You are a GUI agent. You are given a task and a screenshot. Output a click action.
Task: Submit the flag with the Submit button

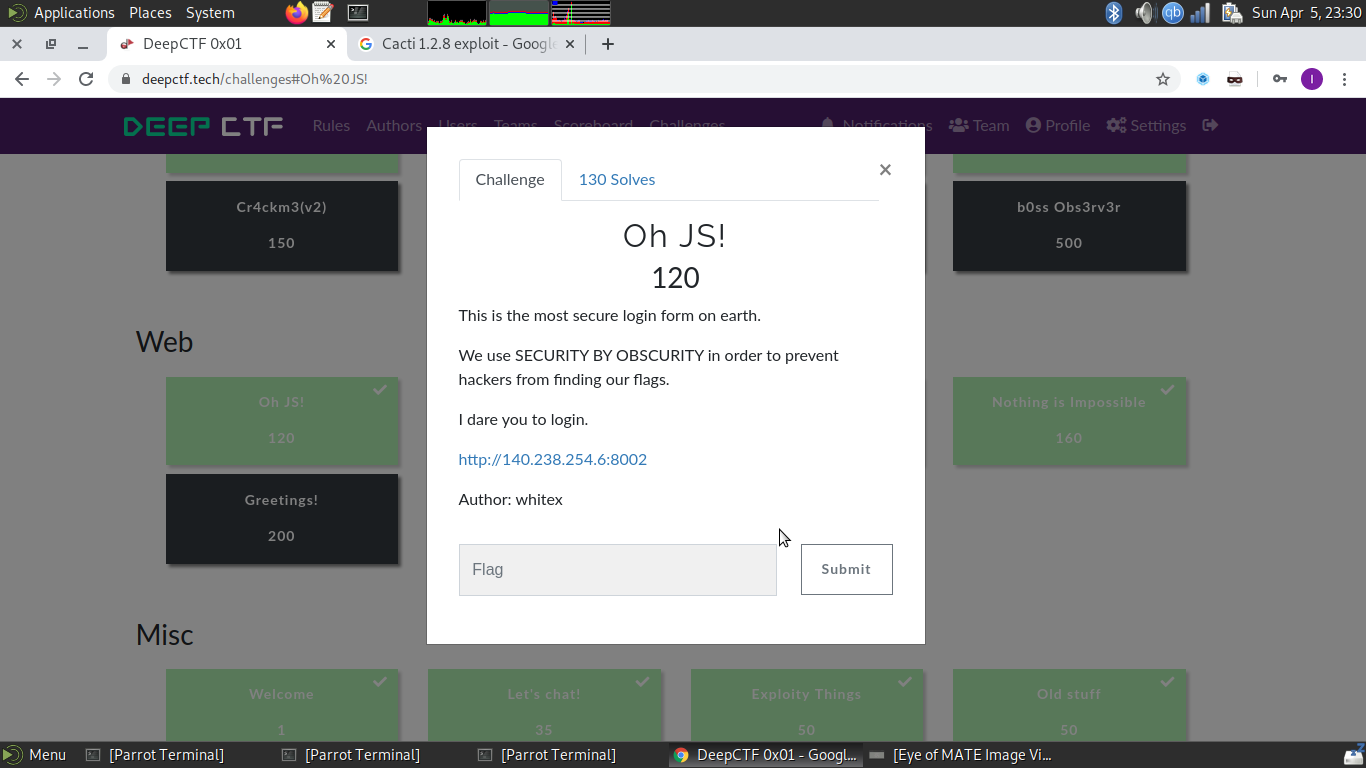[x=846, y=569]
